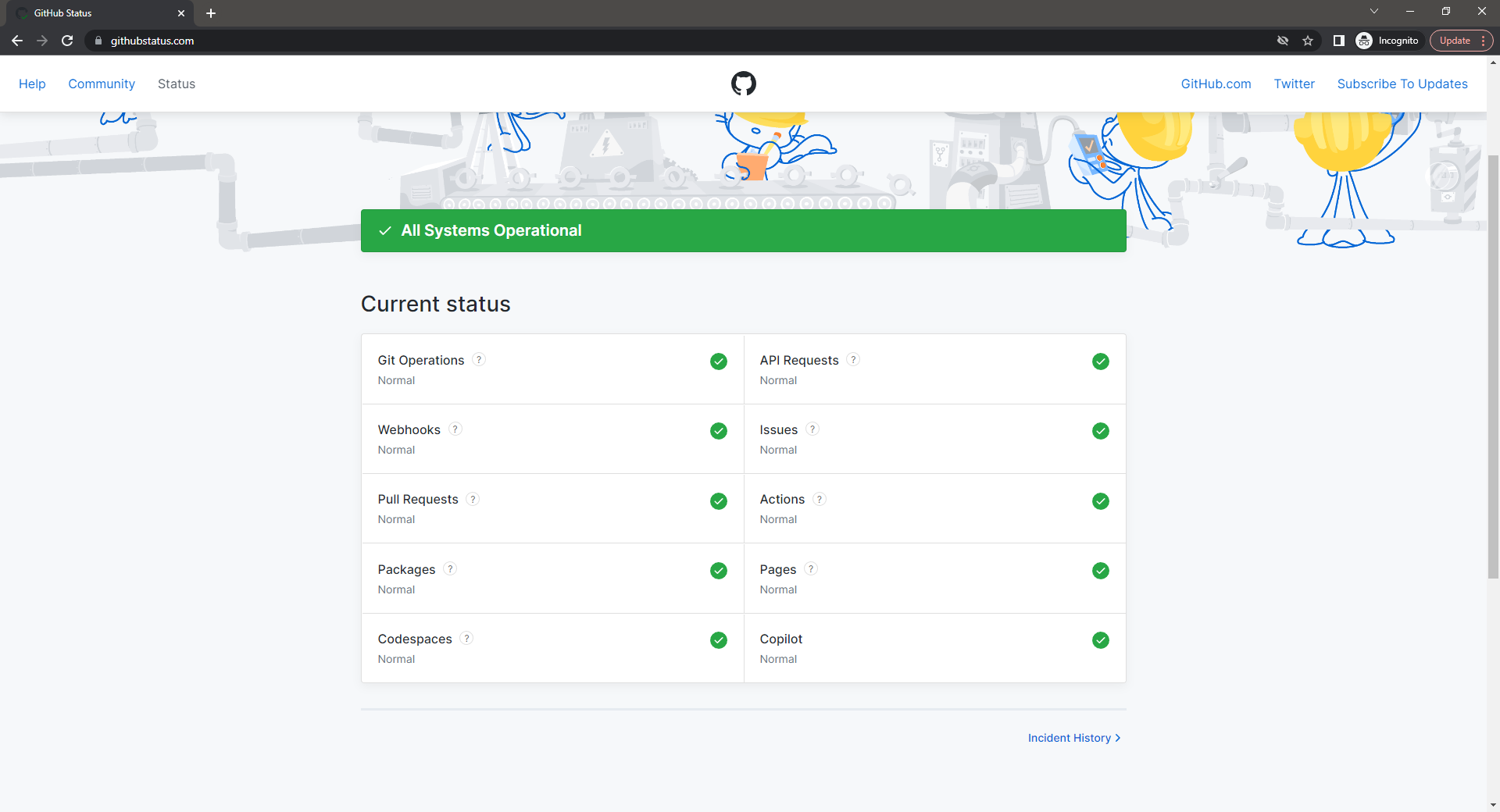
Task: Open help tooltip for API Requests
Action: pos(853,359)
